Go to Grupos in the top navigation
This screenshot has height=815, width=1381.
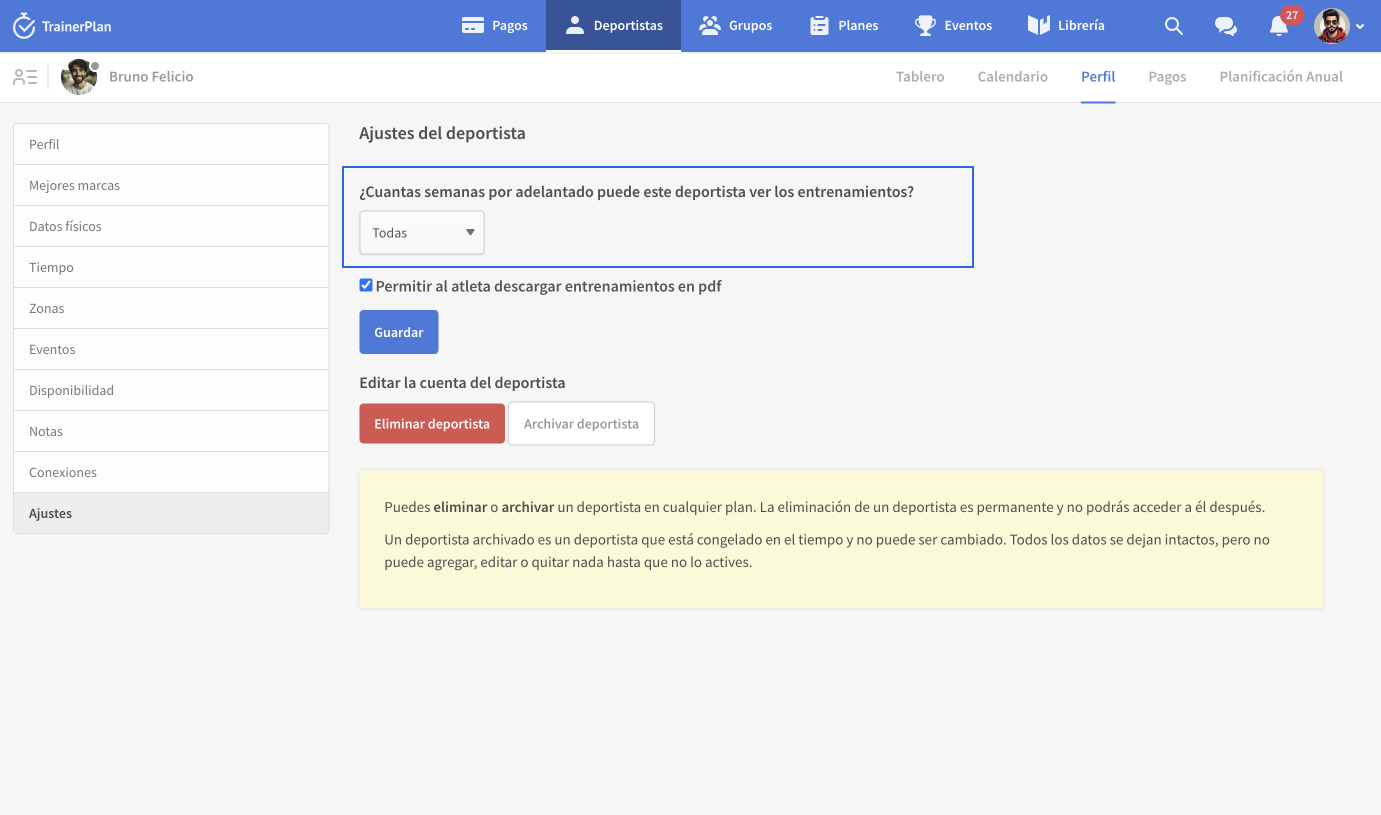(735, 26)
